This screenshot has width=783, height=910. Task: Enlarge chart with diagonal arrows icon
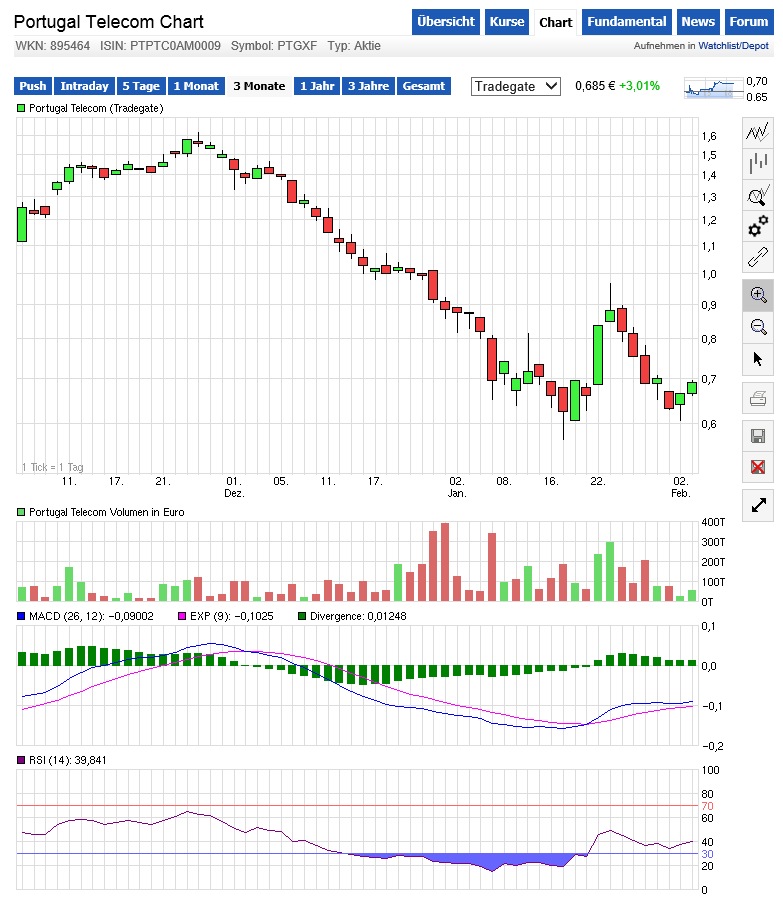click(x=757, y=505)
